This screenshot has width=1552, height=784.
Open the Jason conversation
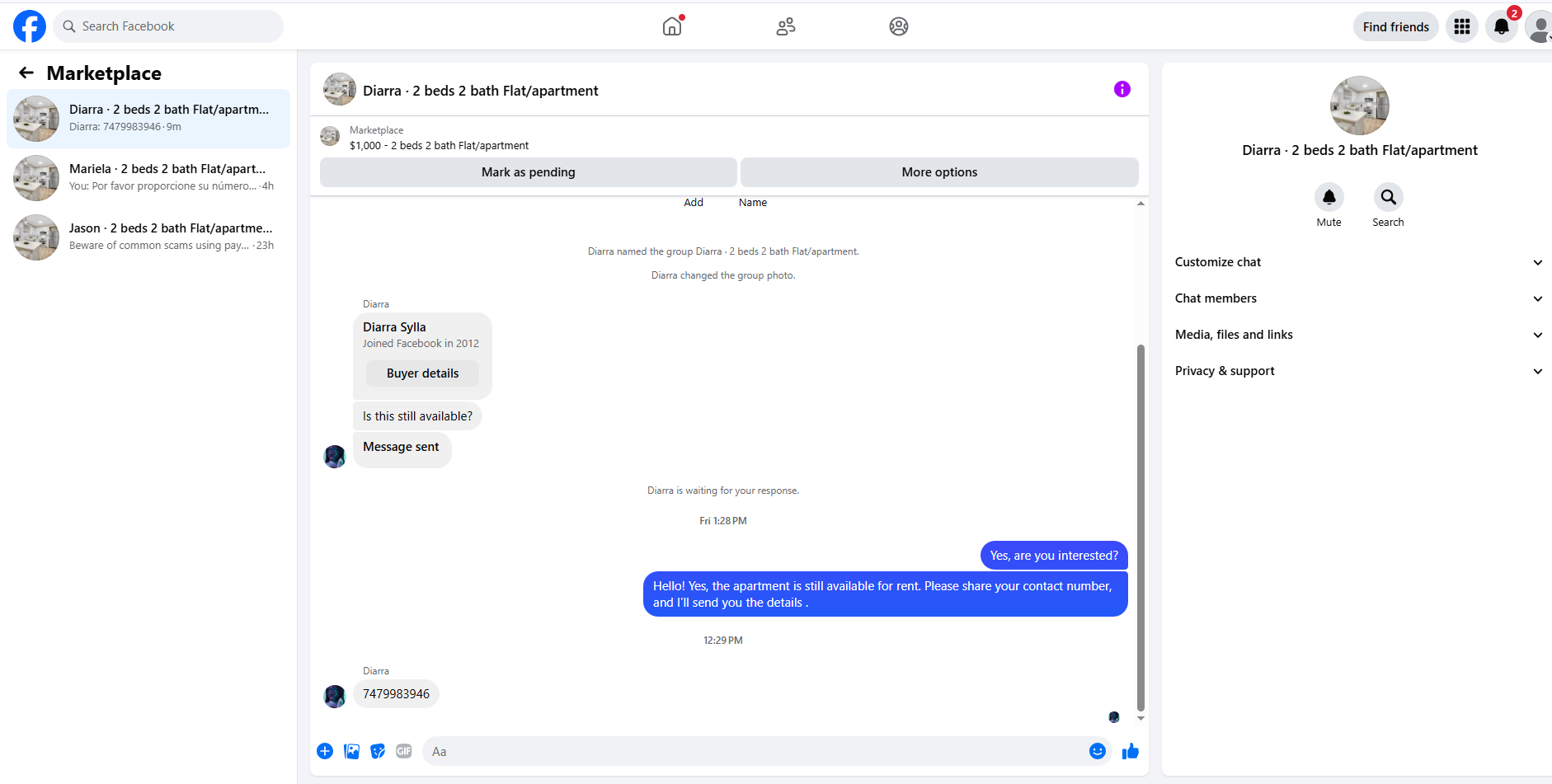click(148, 237)
